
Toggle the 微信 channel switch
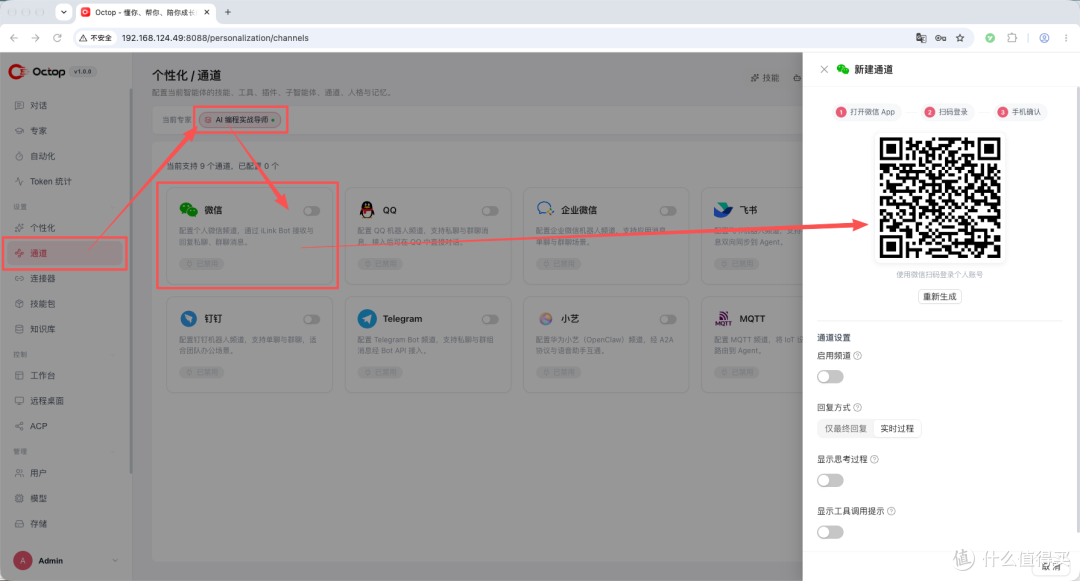pyautogui.click(x=311, y=211)
